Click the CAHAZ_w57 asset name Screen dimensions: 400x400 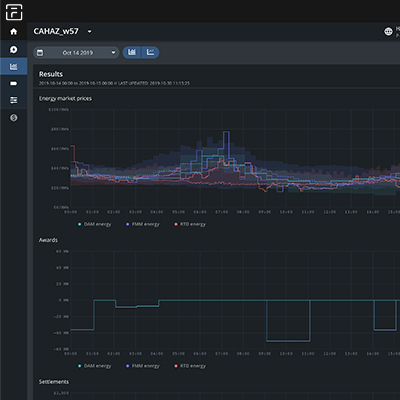(56, 31)
